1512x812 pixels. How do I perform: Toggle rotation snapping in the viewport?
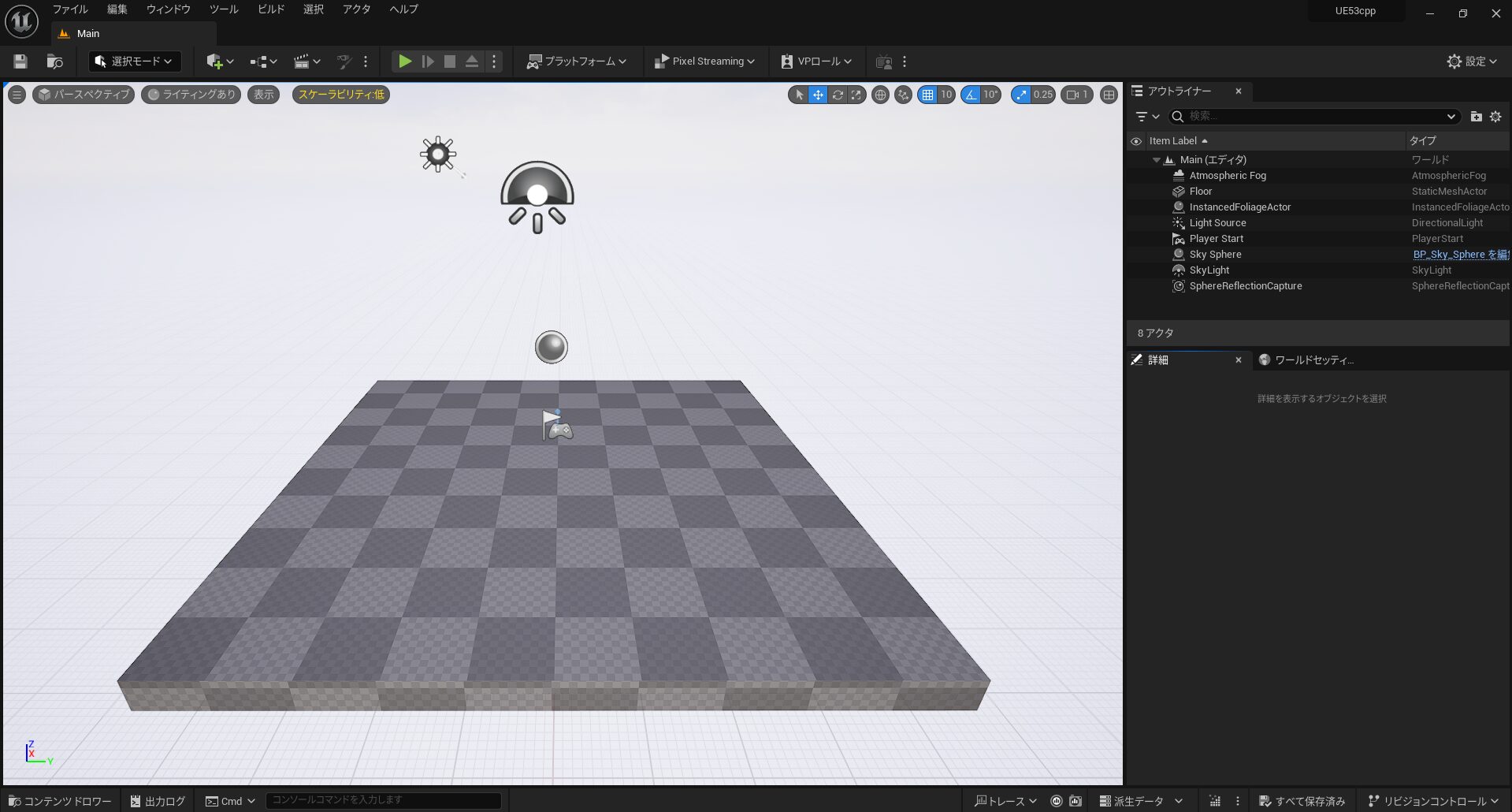click(x=971, y=95)
